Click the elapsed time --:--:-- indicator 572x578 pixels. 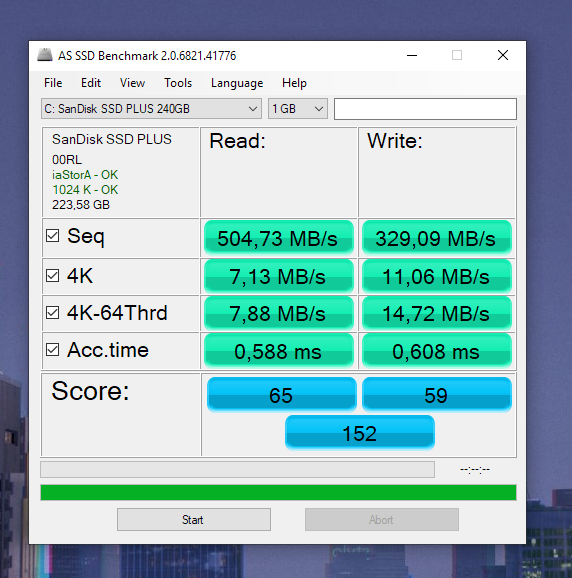[475, 469]
